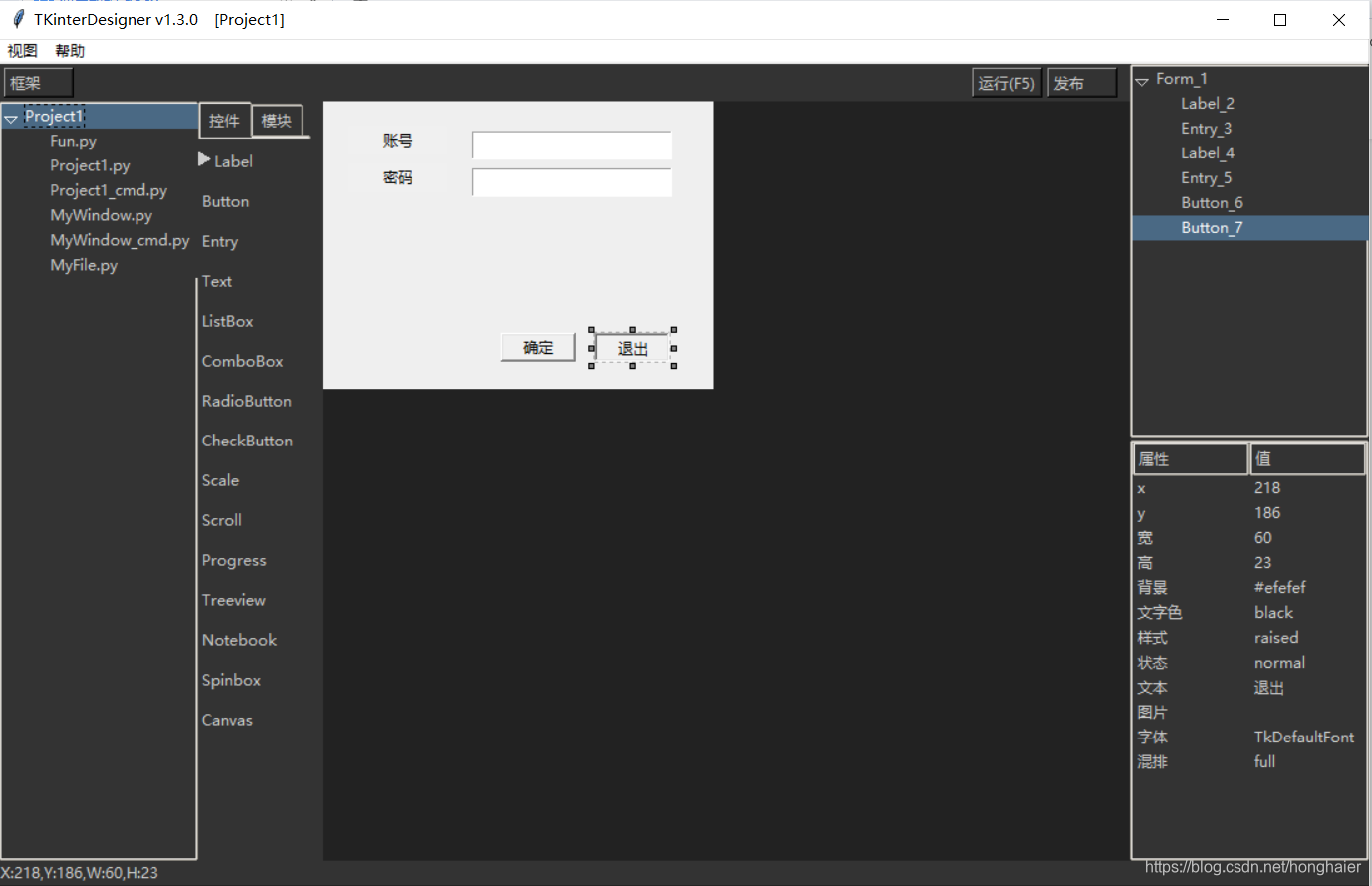Click the 确定 button on the form
The width and height of the screenshot is (1372, 886).
point(538,347)
